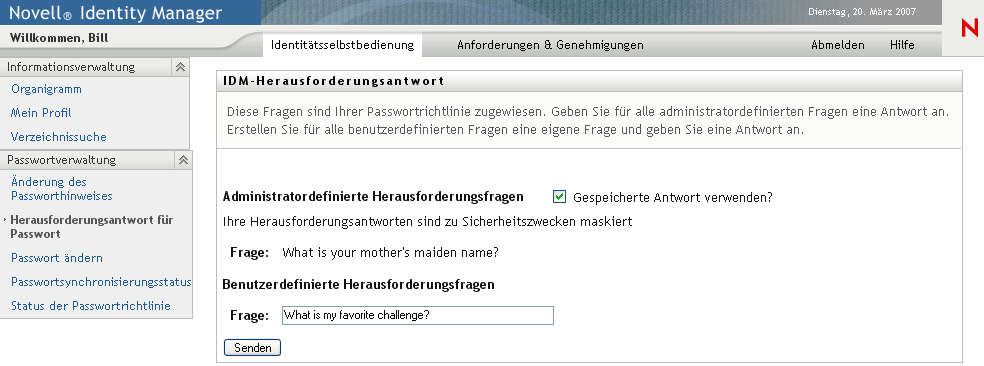Screen dimensions: 984x366
Task: Click the date Dienstag, 20. März 2007
Action: [x=862, y=12]
